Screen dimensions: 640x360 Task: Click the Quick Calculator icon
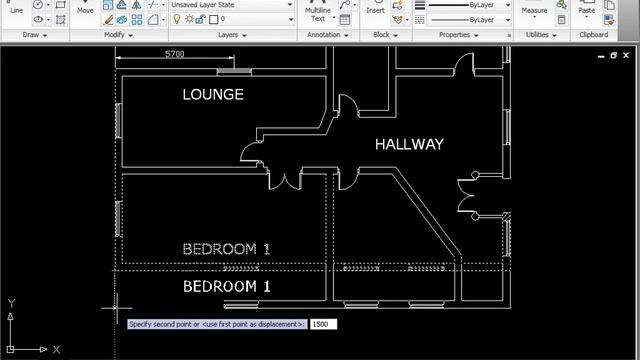(562, 20)
